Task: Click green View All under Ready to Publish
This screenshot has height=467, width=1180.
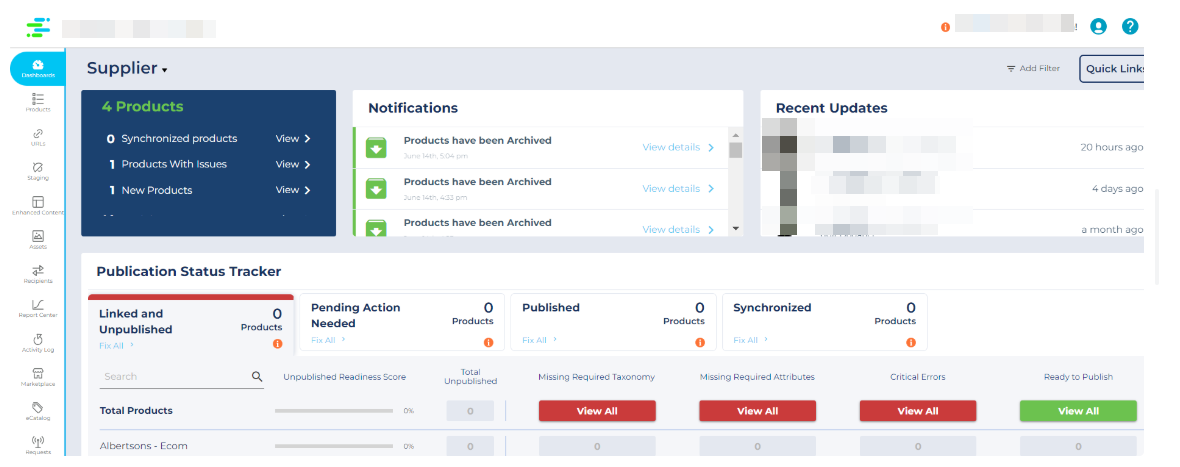Action: (1078, 411)
